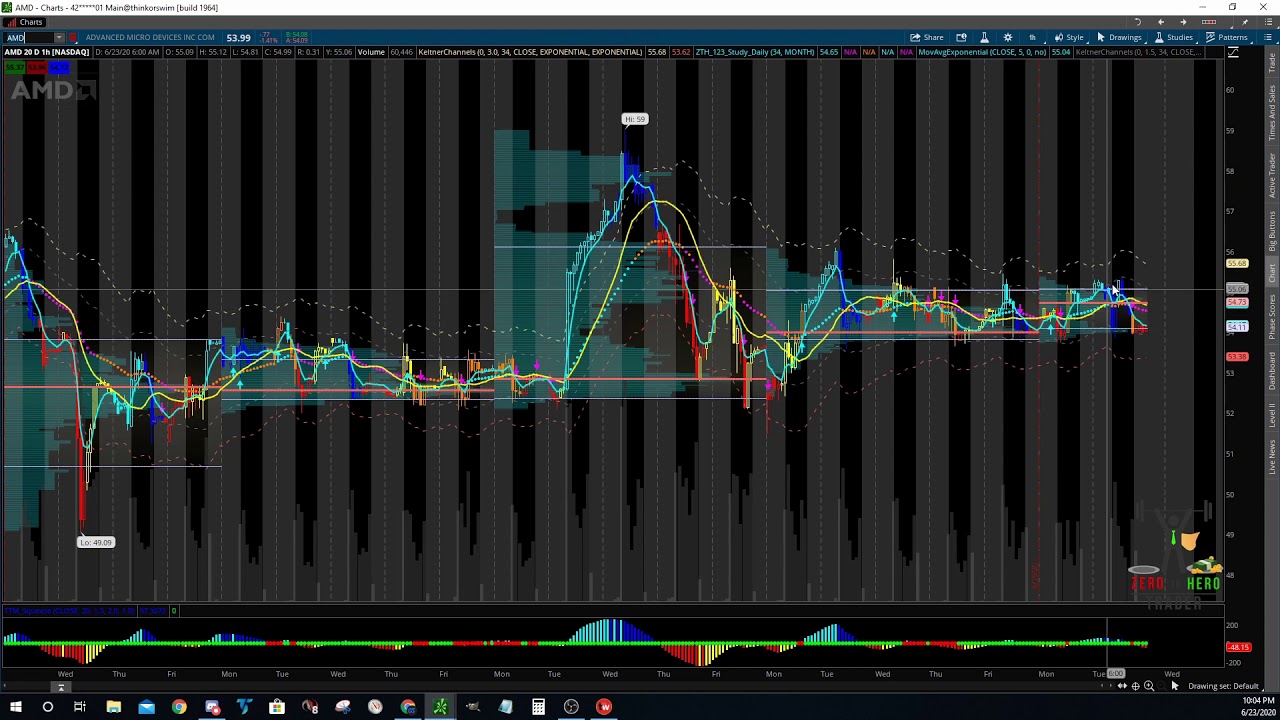Open File Explorer from taskbar

tap(114, 707)
